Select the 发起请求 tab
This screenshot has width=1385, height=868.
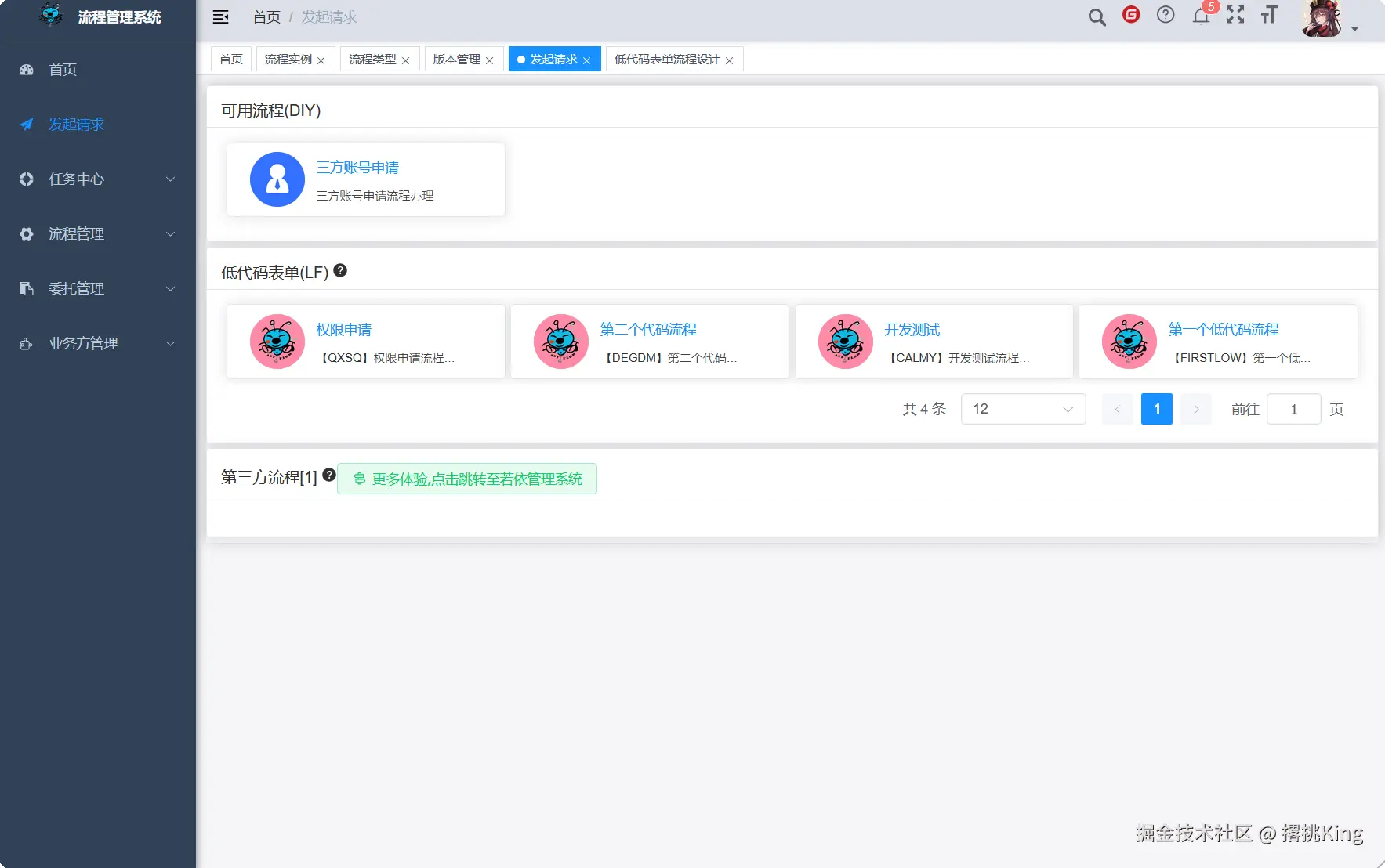click(x=553, y=60)
